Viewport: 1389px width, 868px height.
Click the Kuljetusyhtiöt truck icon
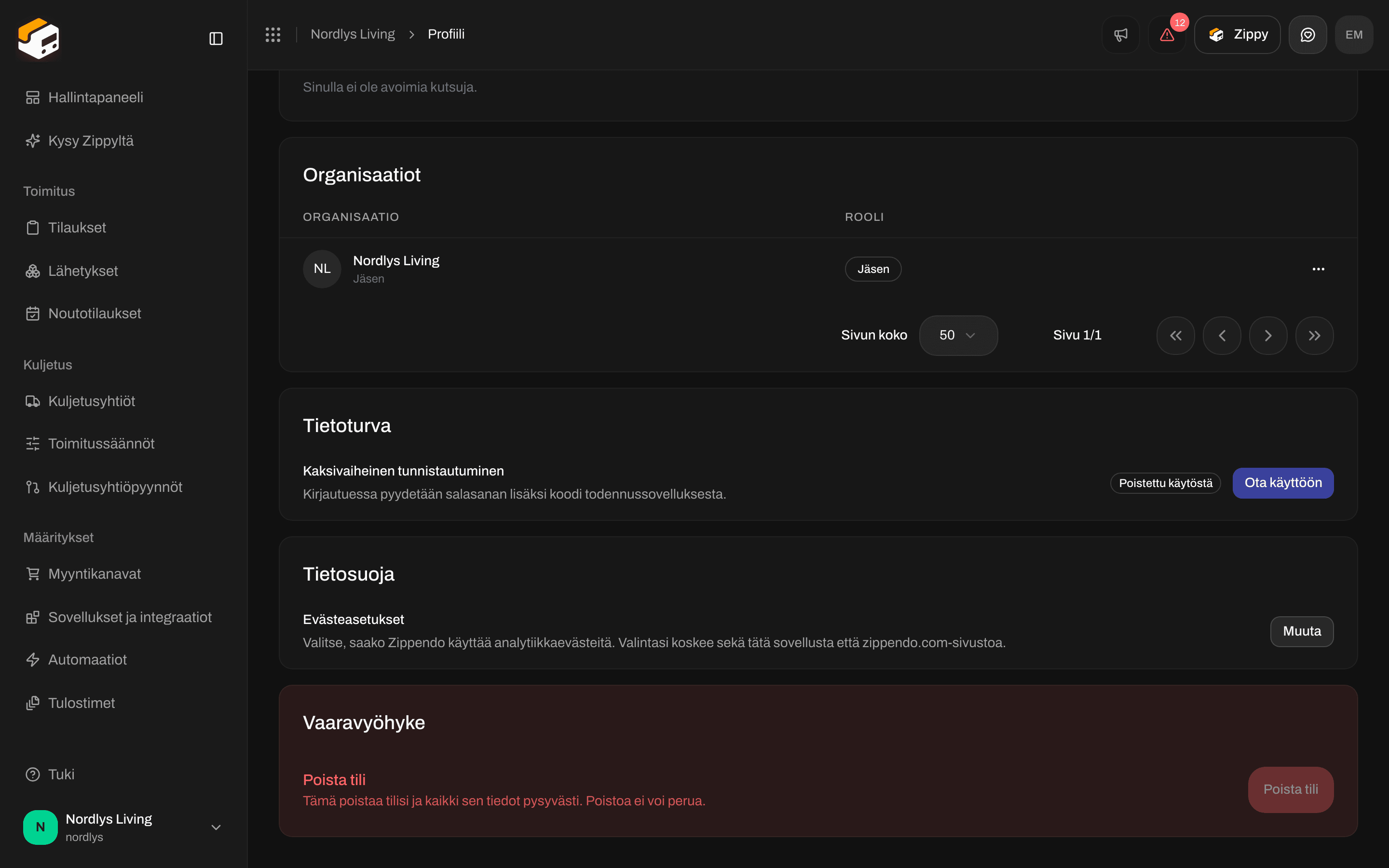pyautogui.click(x=33, y=401)
